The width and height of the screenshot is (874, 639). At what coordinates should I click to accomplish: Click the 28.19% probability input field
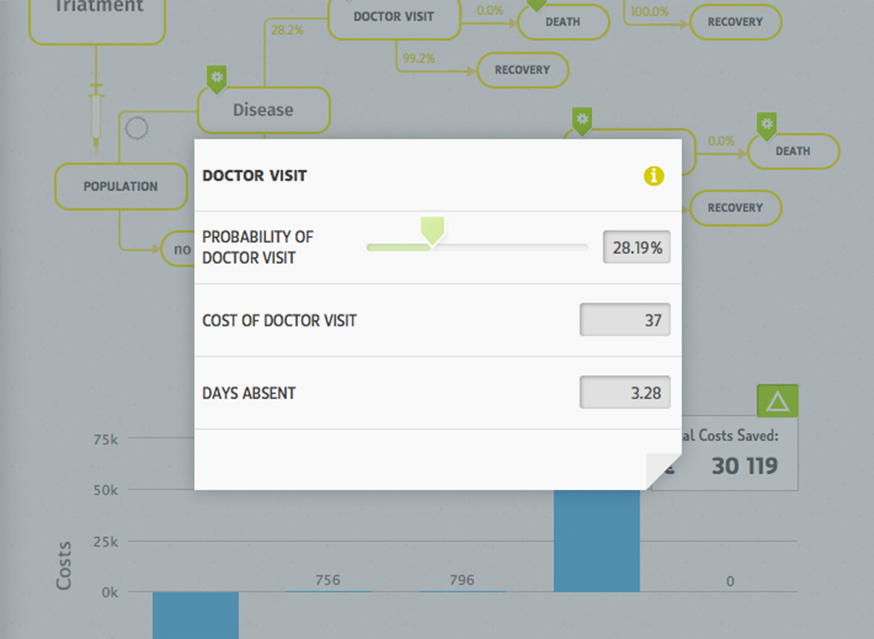click(637, 247)
